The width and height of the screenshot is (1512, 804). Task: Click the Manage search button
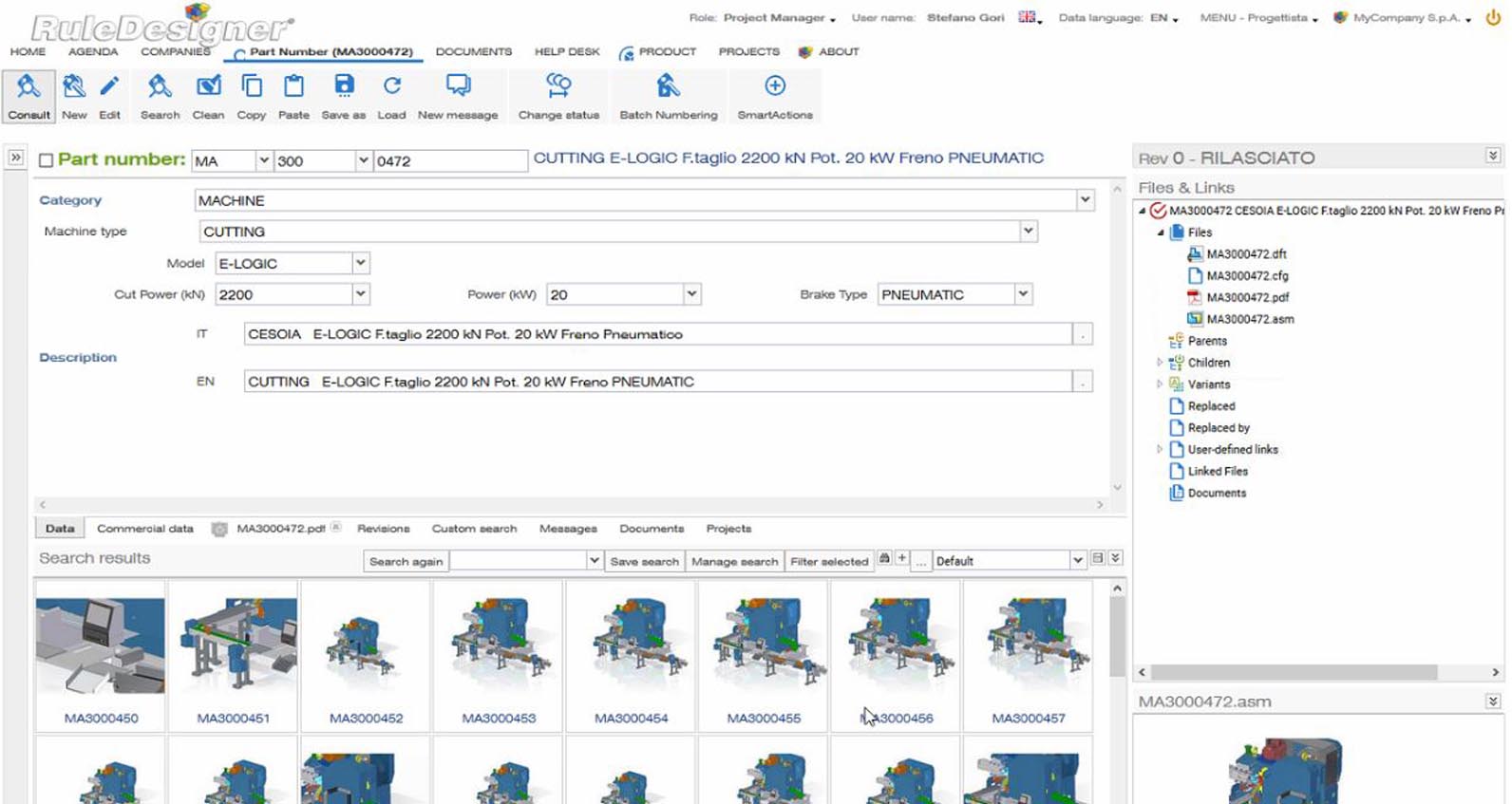[734, 561]
